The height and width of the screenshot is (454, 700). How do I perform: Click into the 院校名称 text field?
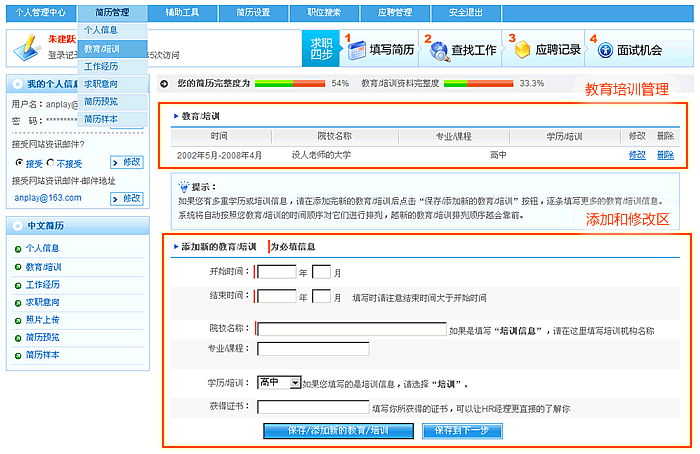pyautogui.click(x=351, y=328)
